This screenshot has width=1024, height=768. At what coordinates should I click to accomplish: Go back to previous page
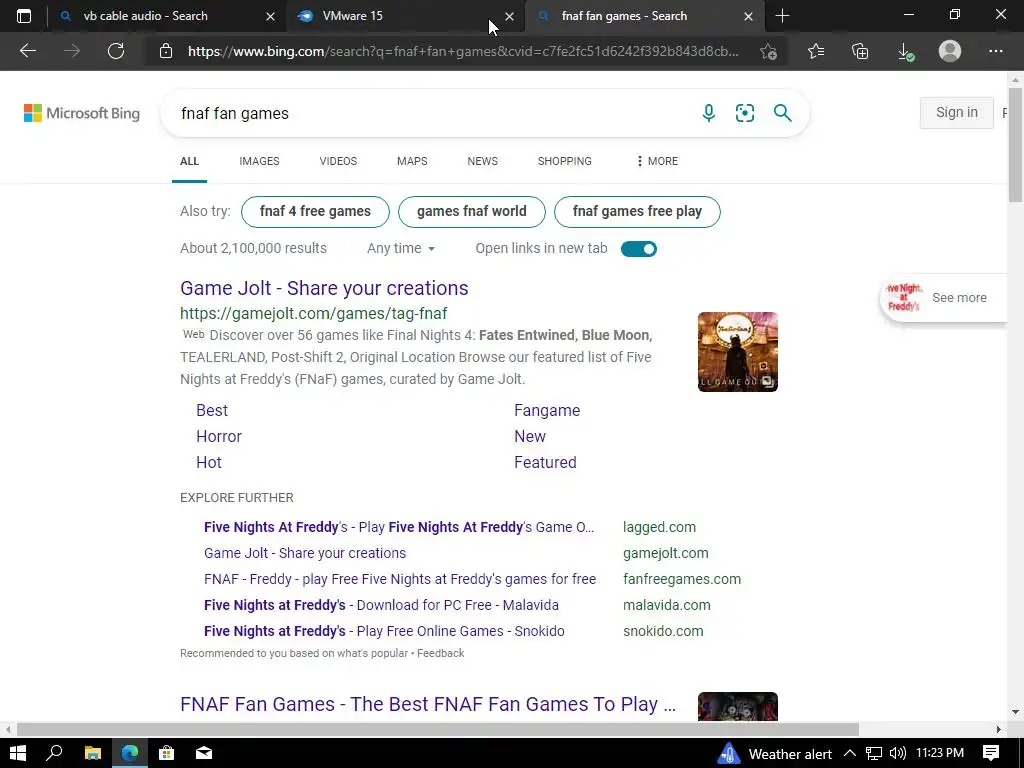click(x=27, y=51)
